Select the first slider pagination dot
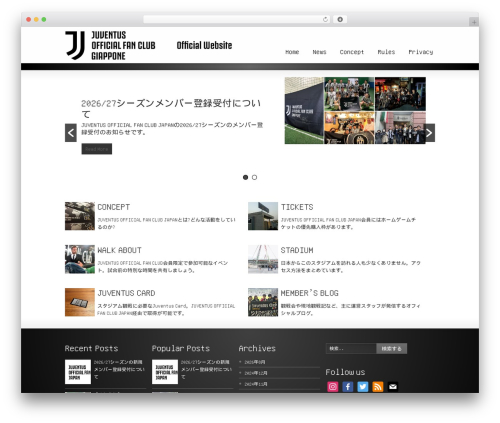Screen dimensions: 500x423 (x=245, y=177)
